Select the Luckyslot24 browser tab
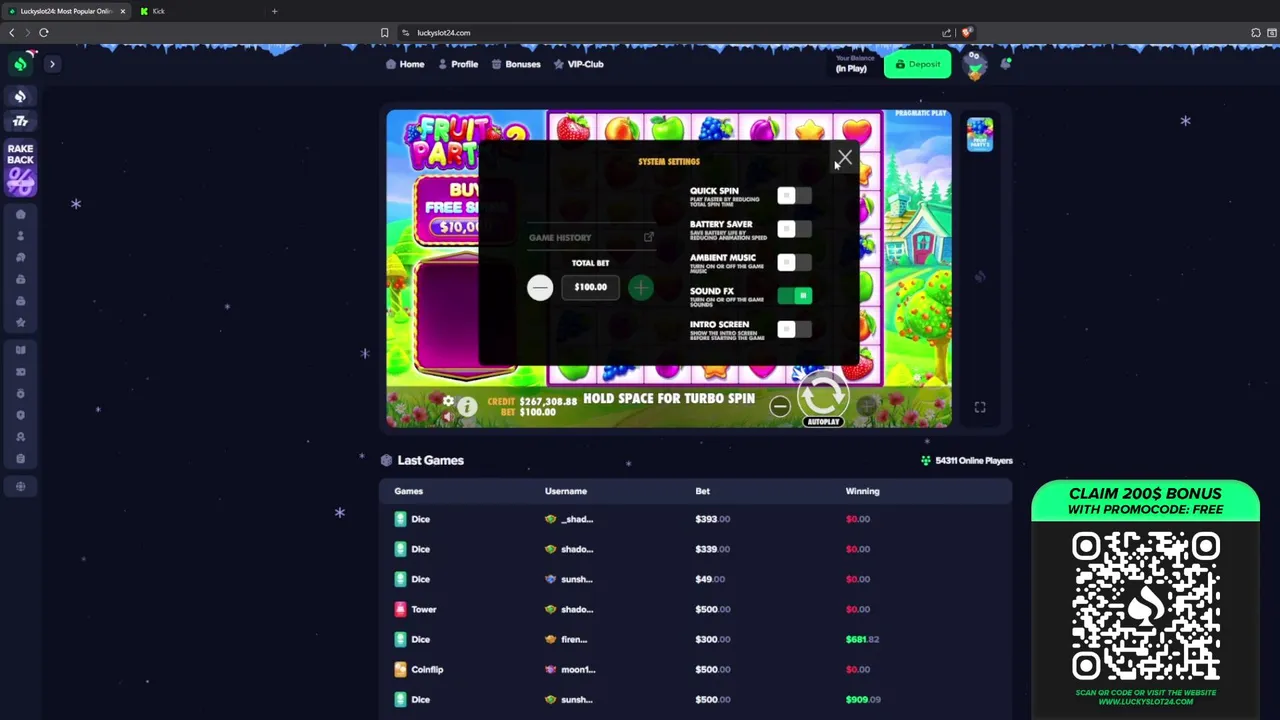 pyautogui.click(x=68, y=11)
